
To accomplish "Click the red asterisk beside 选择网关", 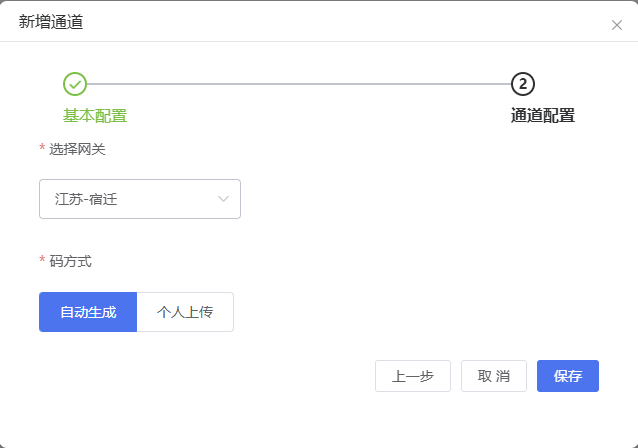I will click(42, 149).
